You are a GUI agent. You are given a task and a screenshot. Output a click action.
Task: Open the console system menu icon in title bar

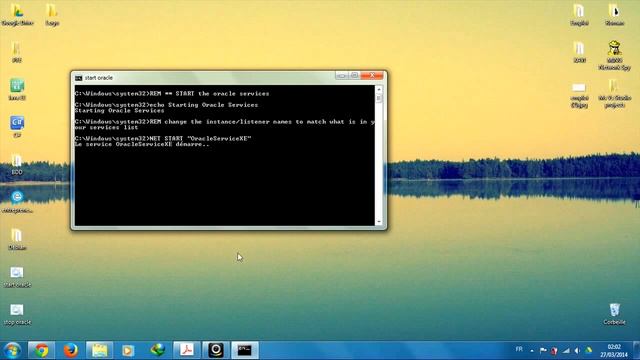[78, 78]
